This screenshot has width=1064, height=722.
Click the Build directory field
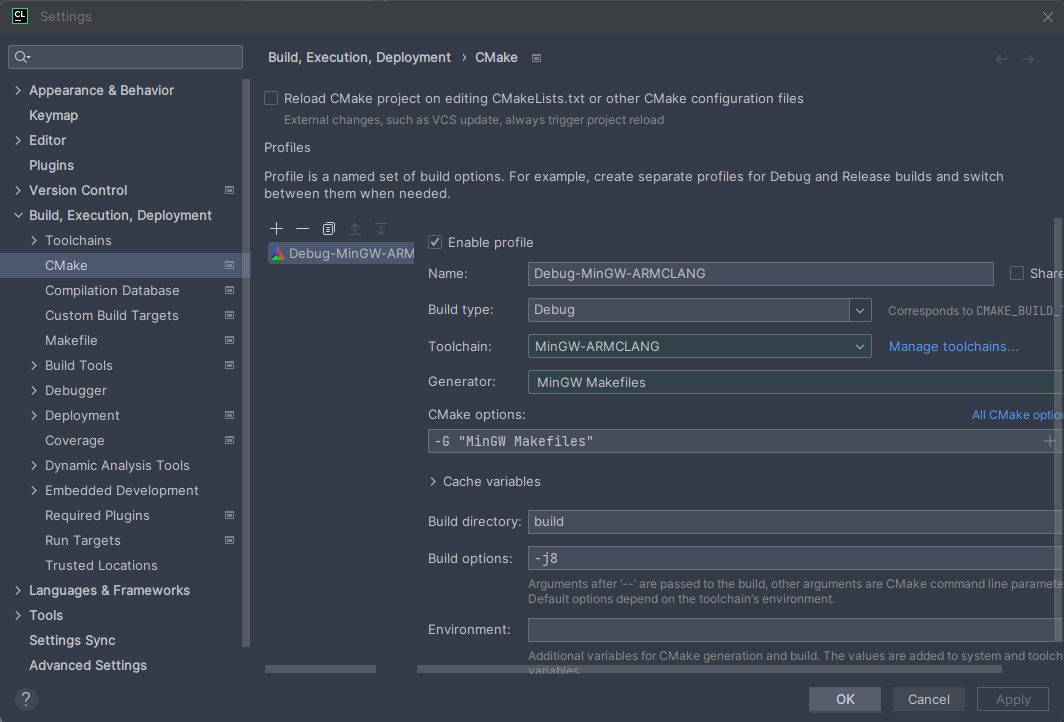(795, 522)
